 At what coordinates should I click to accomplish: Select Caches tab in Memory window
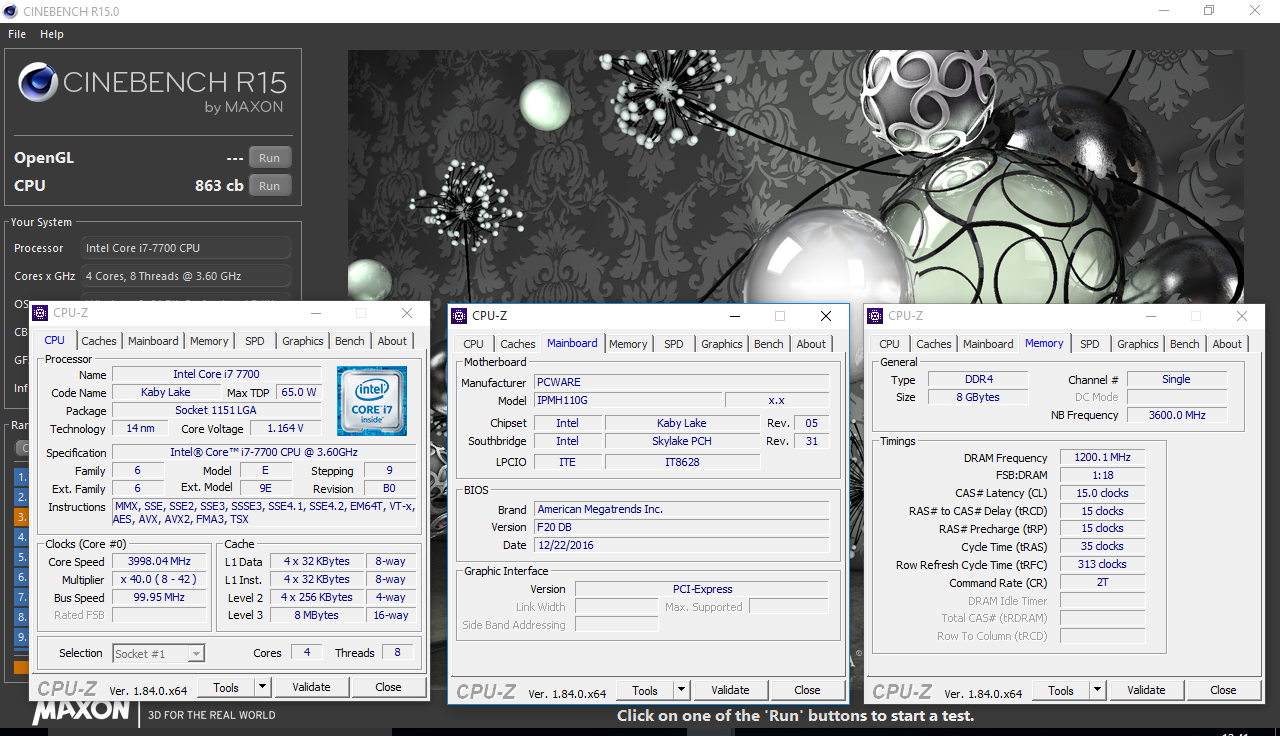coord(934,344)
